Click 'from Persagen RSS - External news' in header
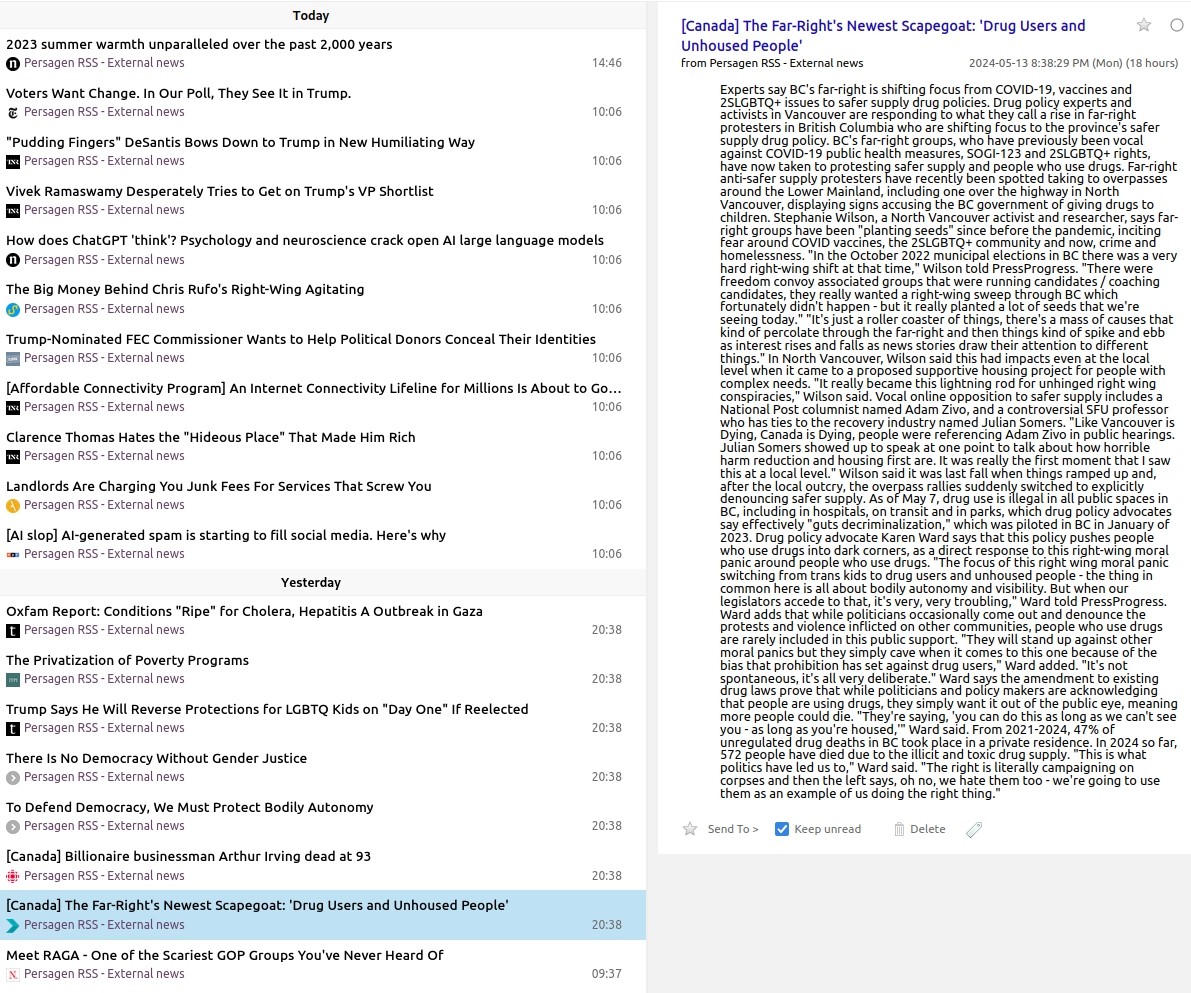 [x=772, y=63]
